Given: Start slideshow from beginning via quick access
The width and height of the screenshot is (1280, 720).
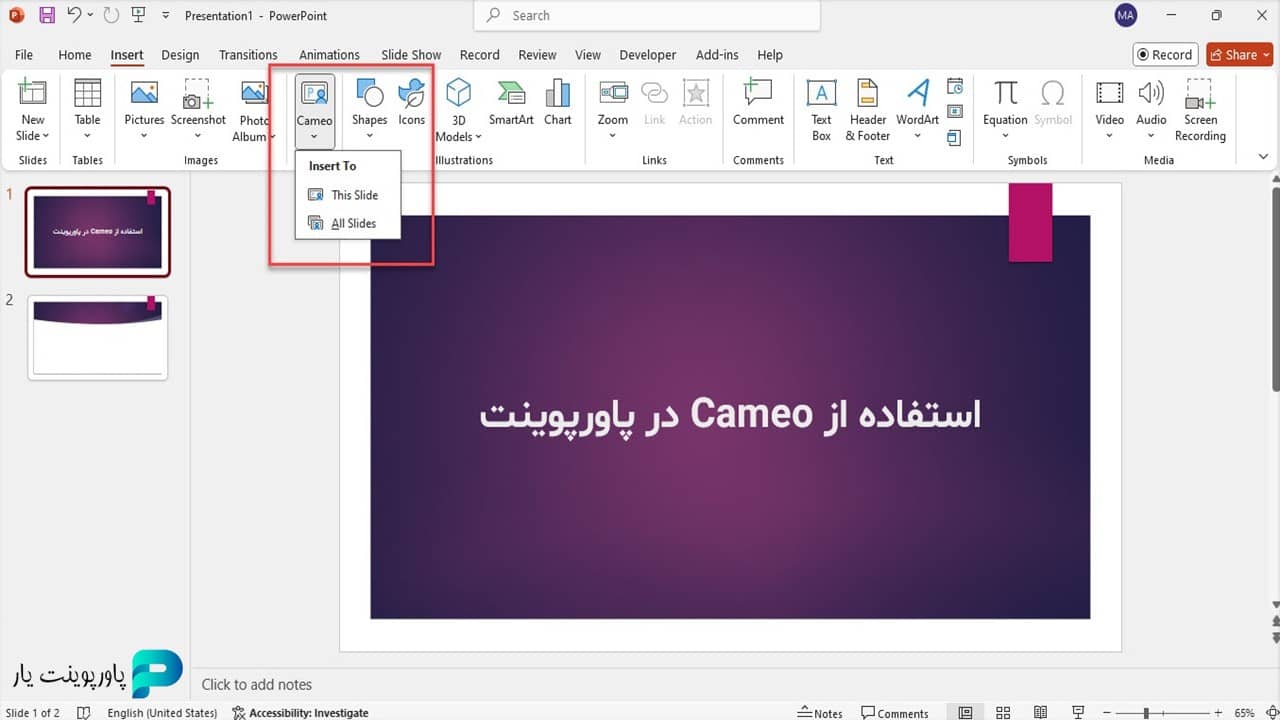Looking at the screenshot, I should tap(139, 15).
